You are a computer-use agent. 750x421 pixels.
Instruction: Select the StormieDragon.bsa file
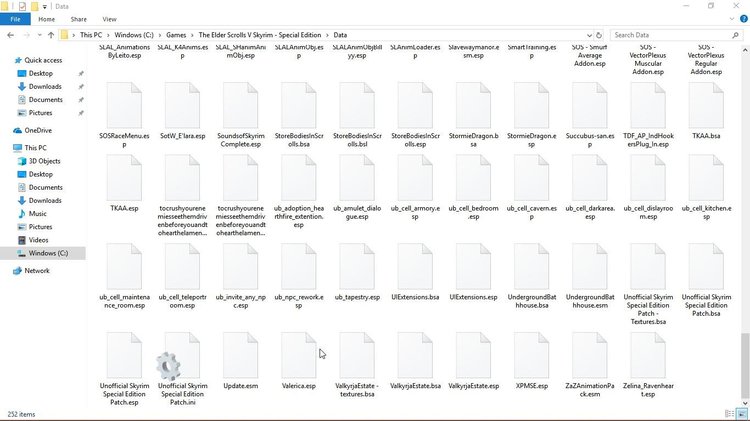point(474,115)
